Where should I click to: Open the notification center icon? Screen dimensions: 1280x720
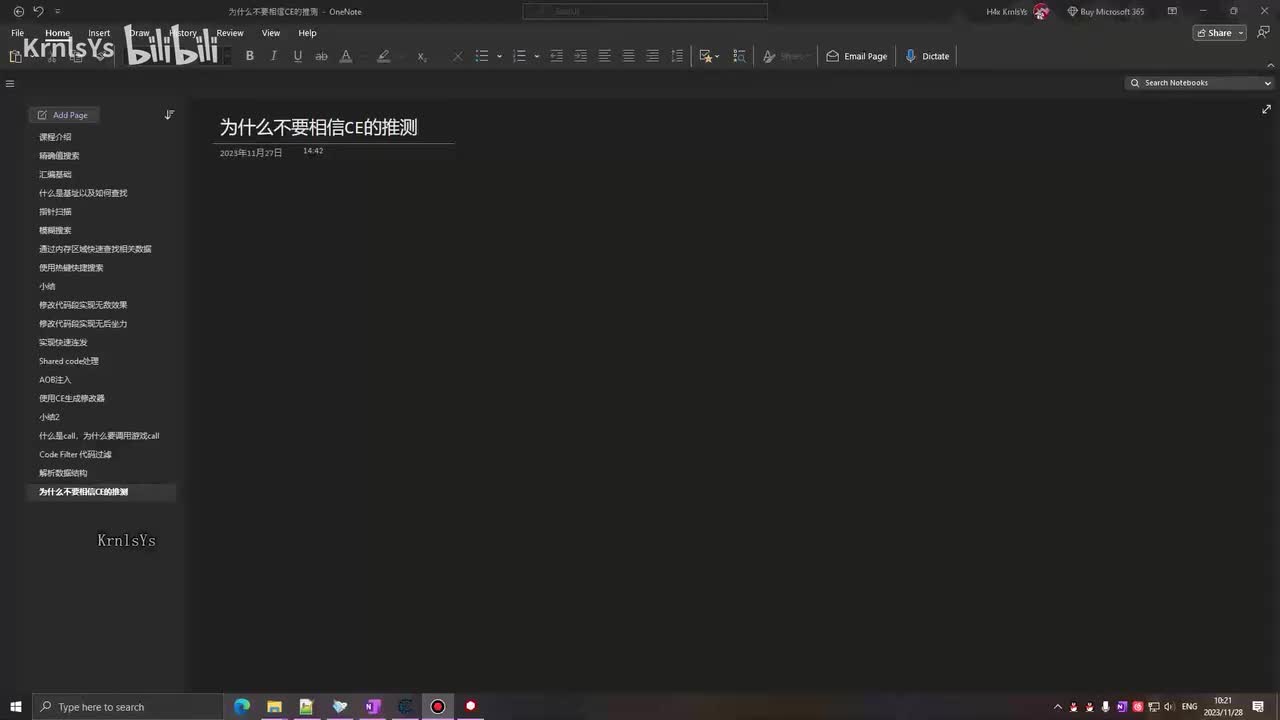[x=1259, y=707]
